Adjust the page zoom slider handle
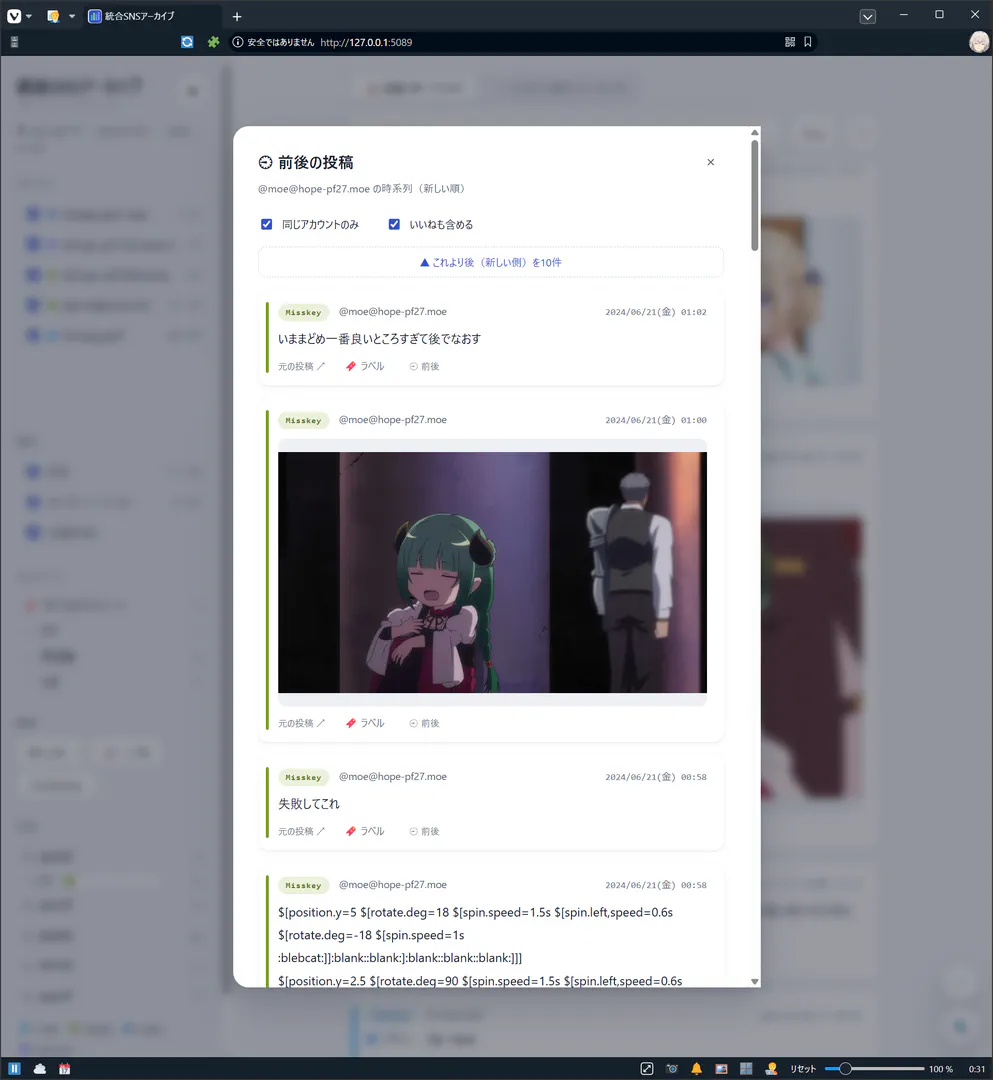 [845, 1069]
